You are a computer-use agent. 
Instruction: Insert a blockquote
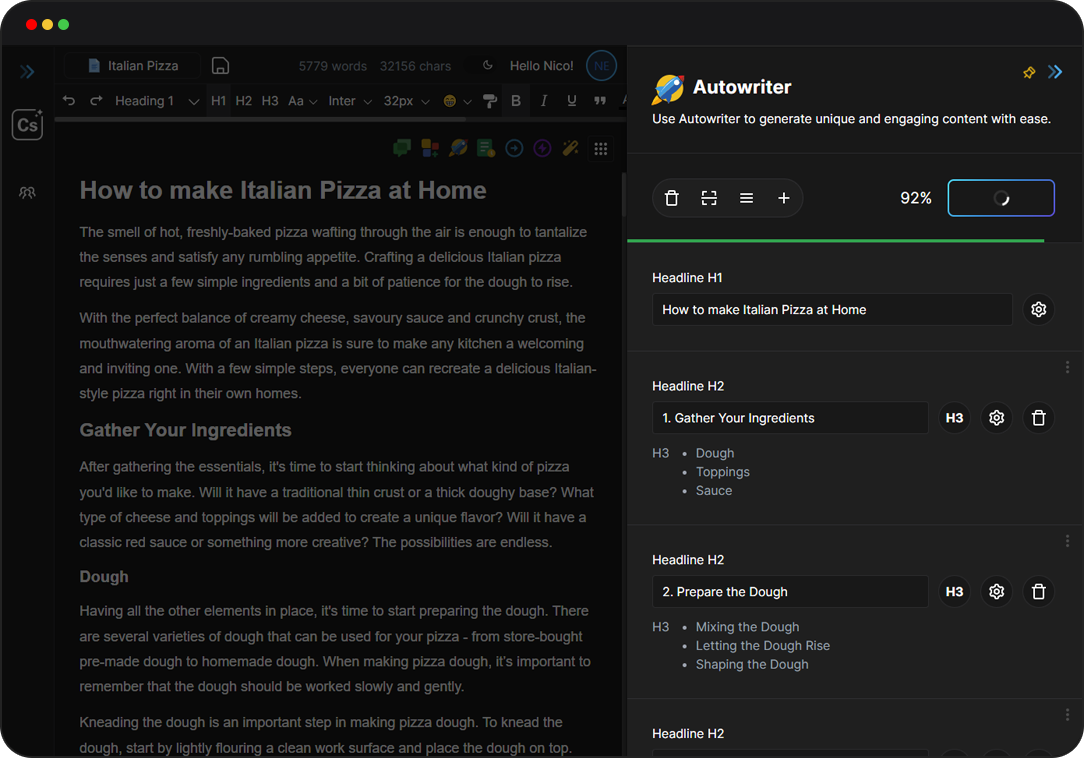pyautogui.click(x=600, y=101)
